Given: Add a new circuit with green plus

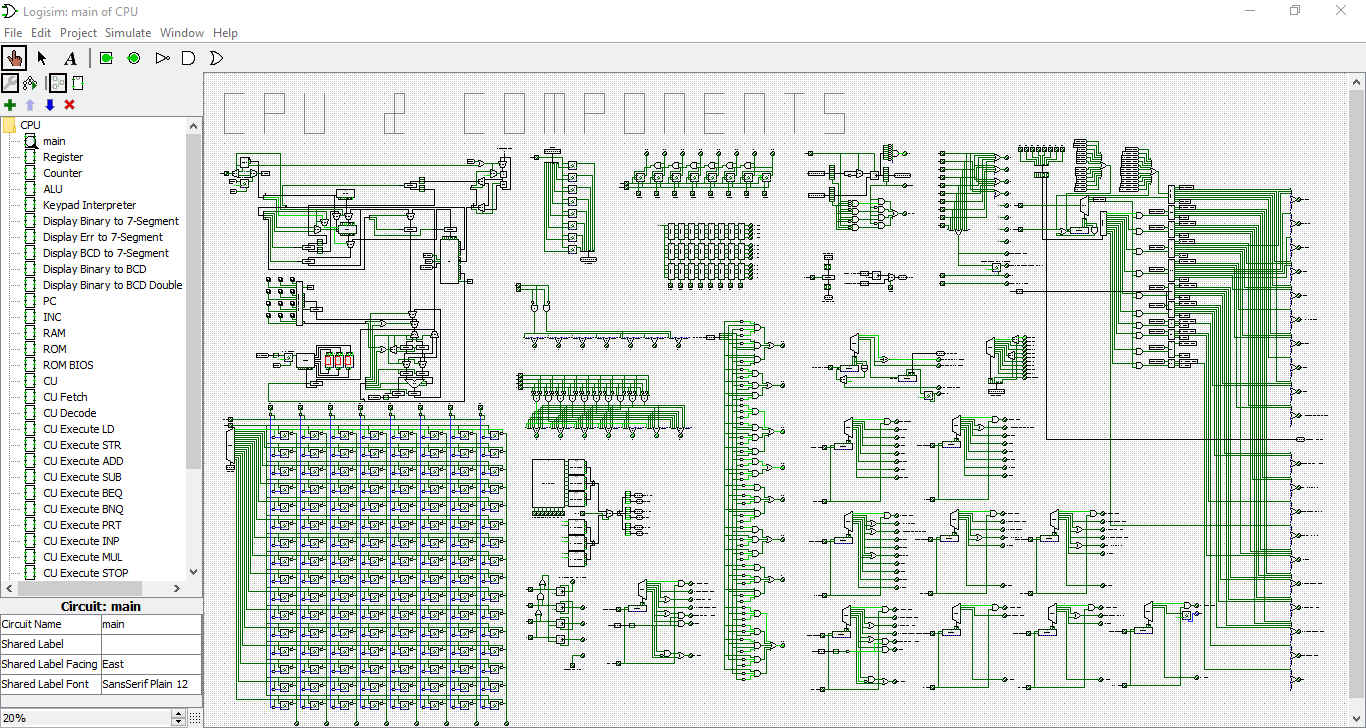Looking at the screenshot, I should coord(10,105).
